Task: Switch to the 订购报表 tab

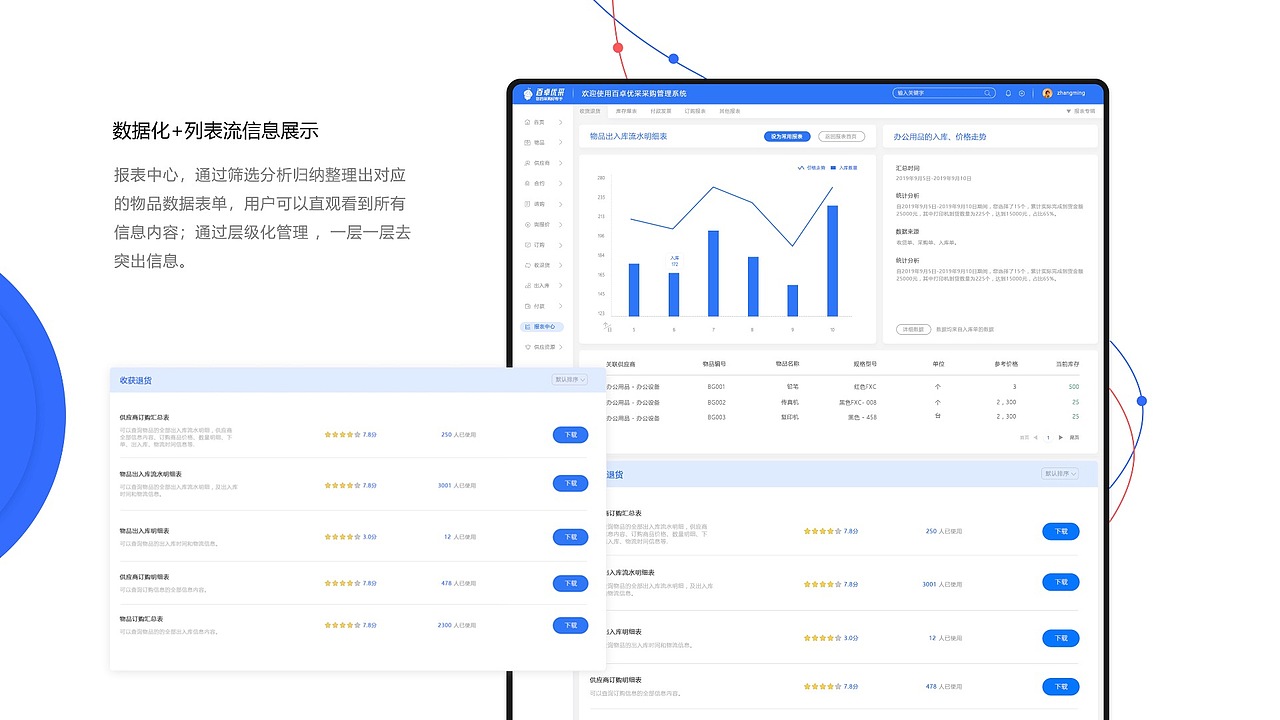Action: coord(695,111)
